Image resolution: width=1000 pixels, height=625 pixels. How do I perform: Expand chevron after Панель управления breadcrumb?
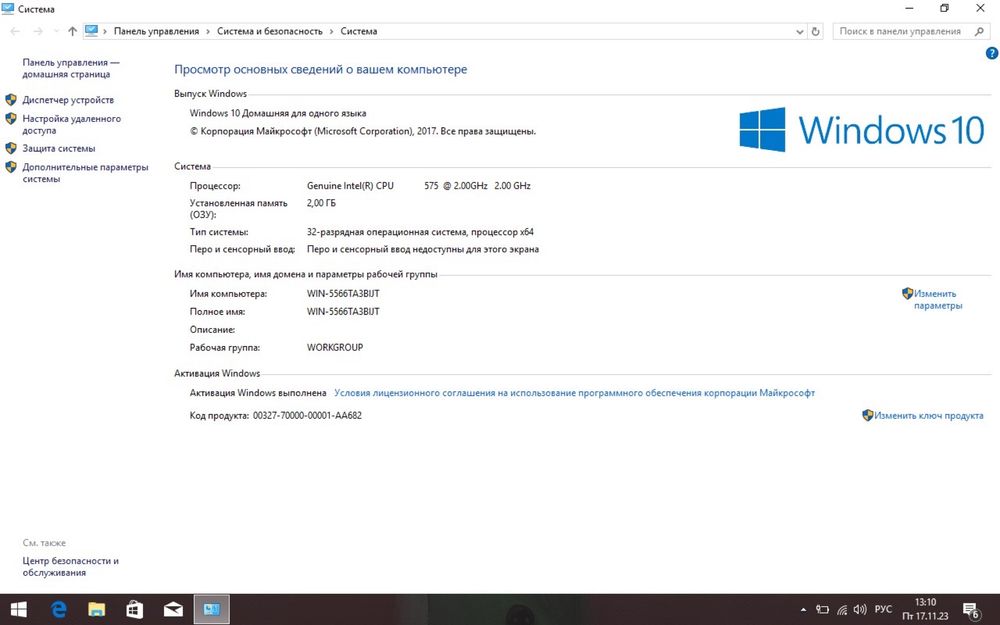point(208,31)
